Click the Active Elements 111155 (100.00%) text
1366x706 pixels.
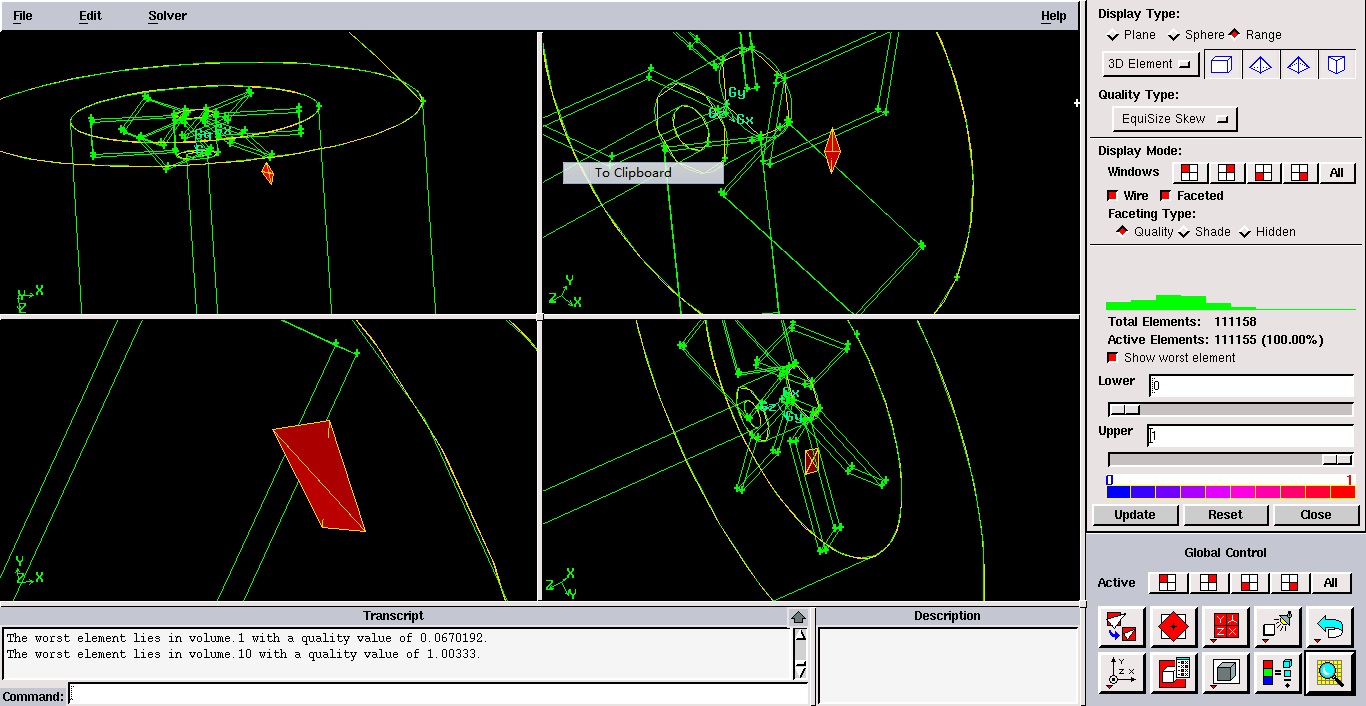pos(1215,340)
